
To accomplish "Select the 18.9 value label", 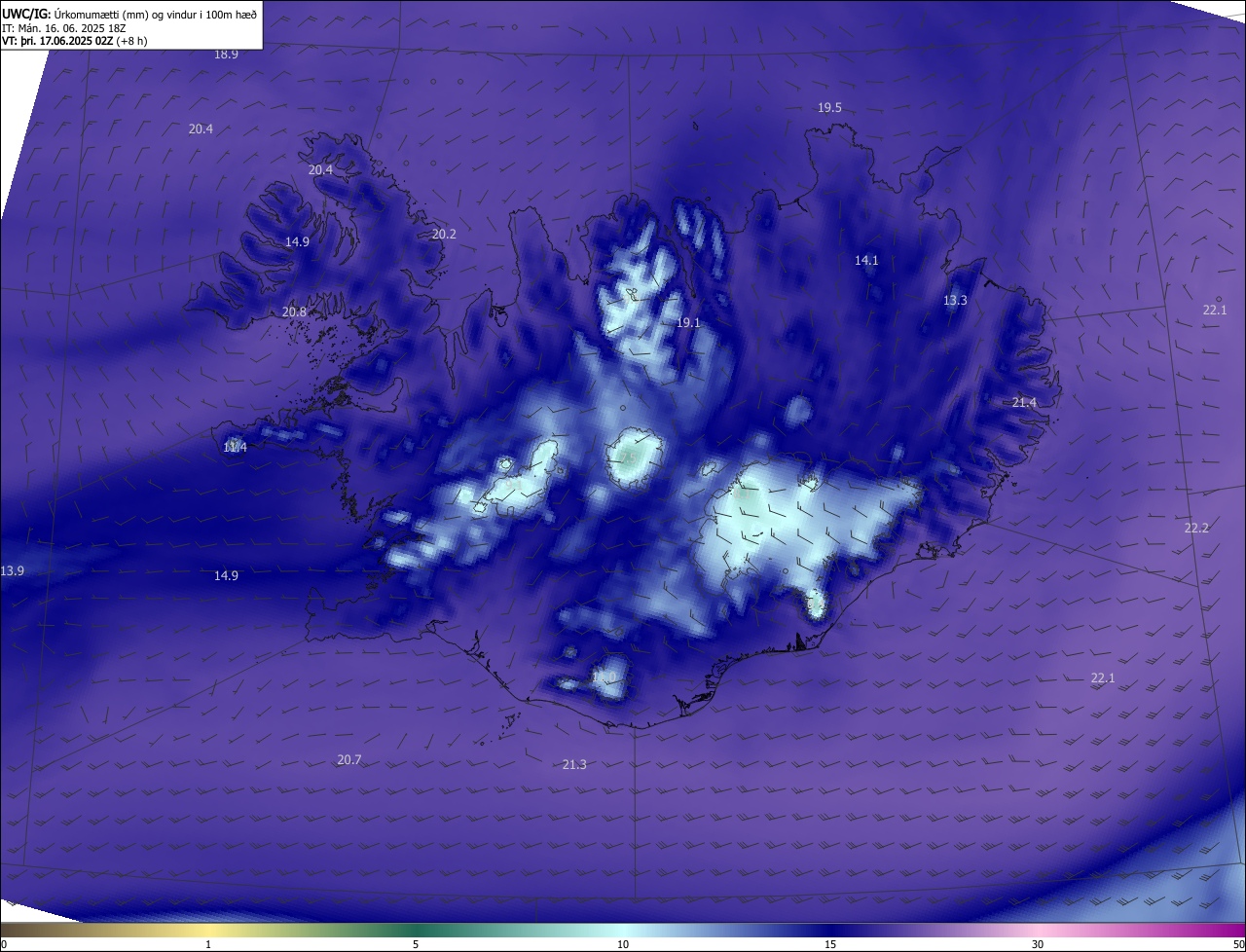I will [226, 55].
